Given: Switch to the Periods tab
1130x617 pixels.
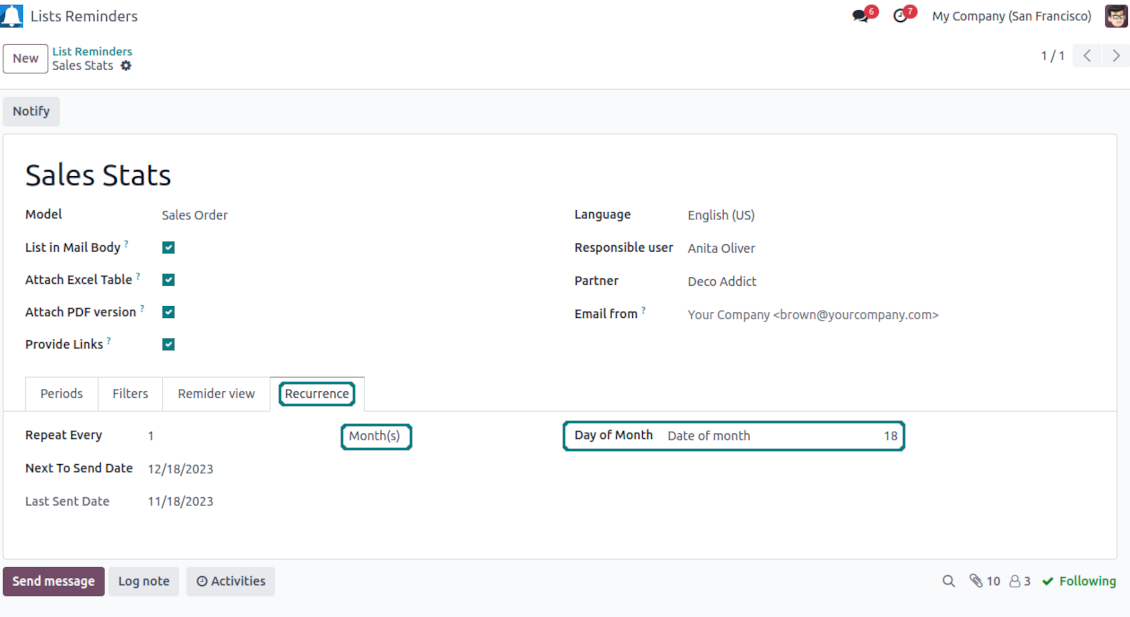Looking at the screenshot, I should (x=61, y=394).
